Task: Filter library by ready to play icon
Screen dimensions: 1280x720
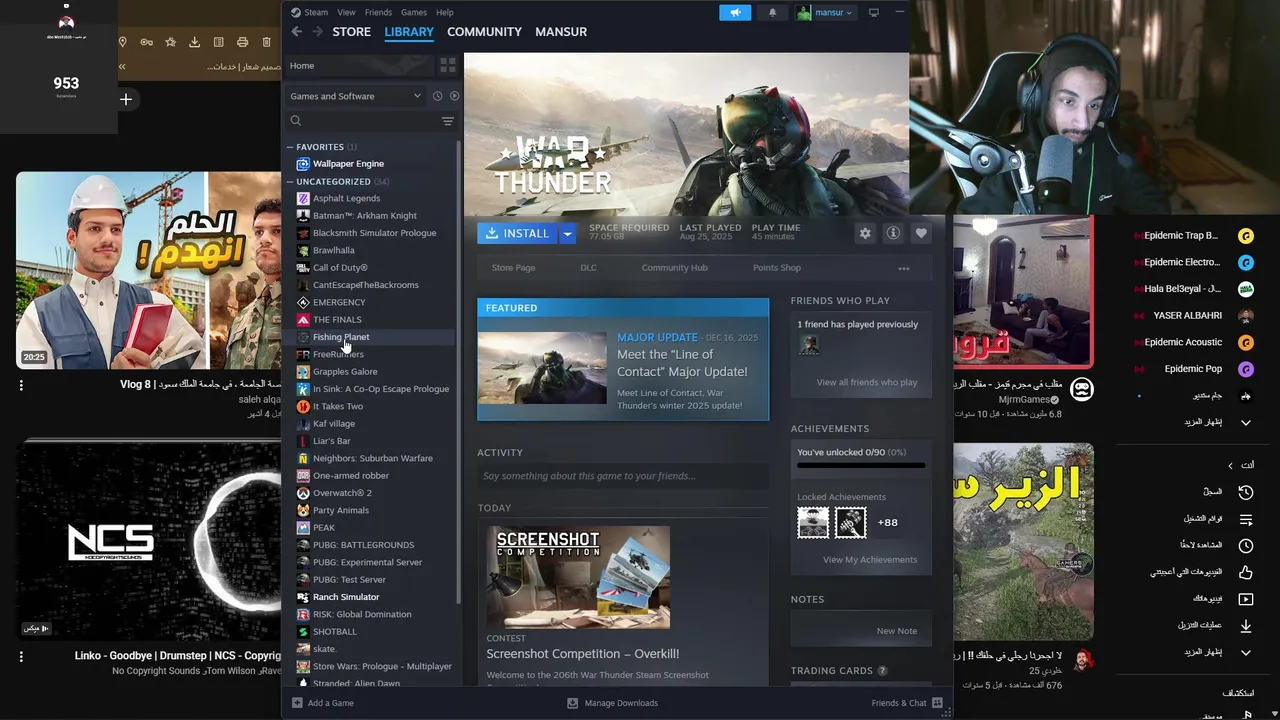Action: tap(454, 96)
